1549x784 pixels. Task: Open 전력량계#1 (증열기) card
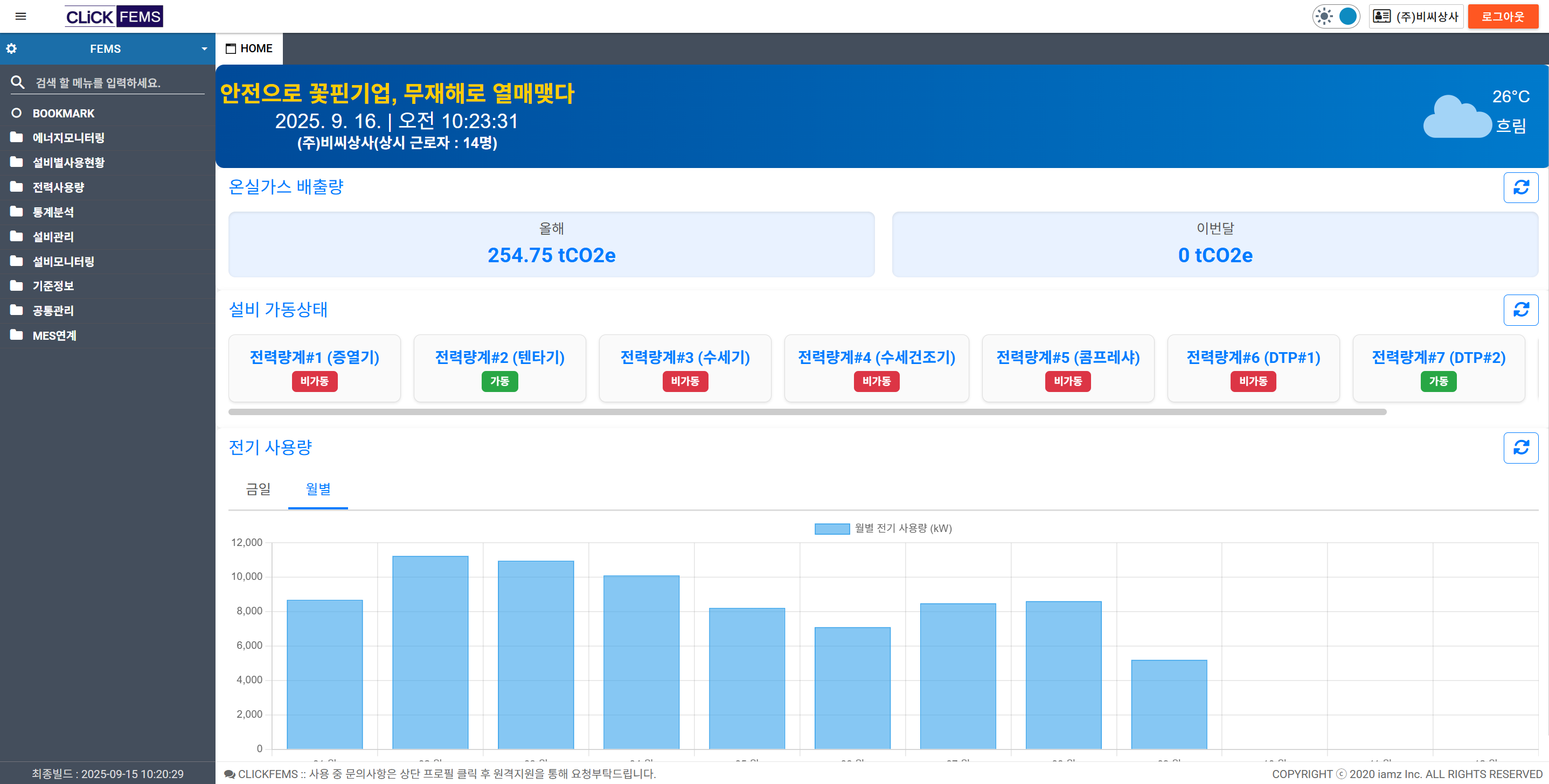click(x=315, y=368)
